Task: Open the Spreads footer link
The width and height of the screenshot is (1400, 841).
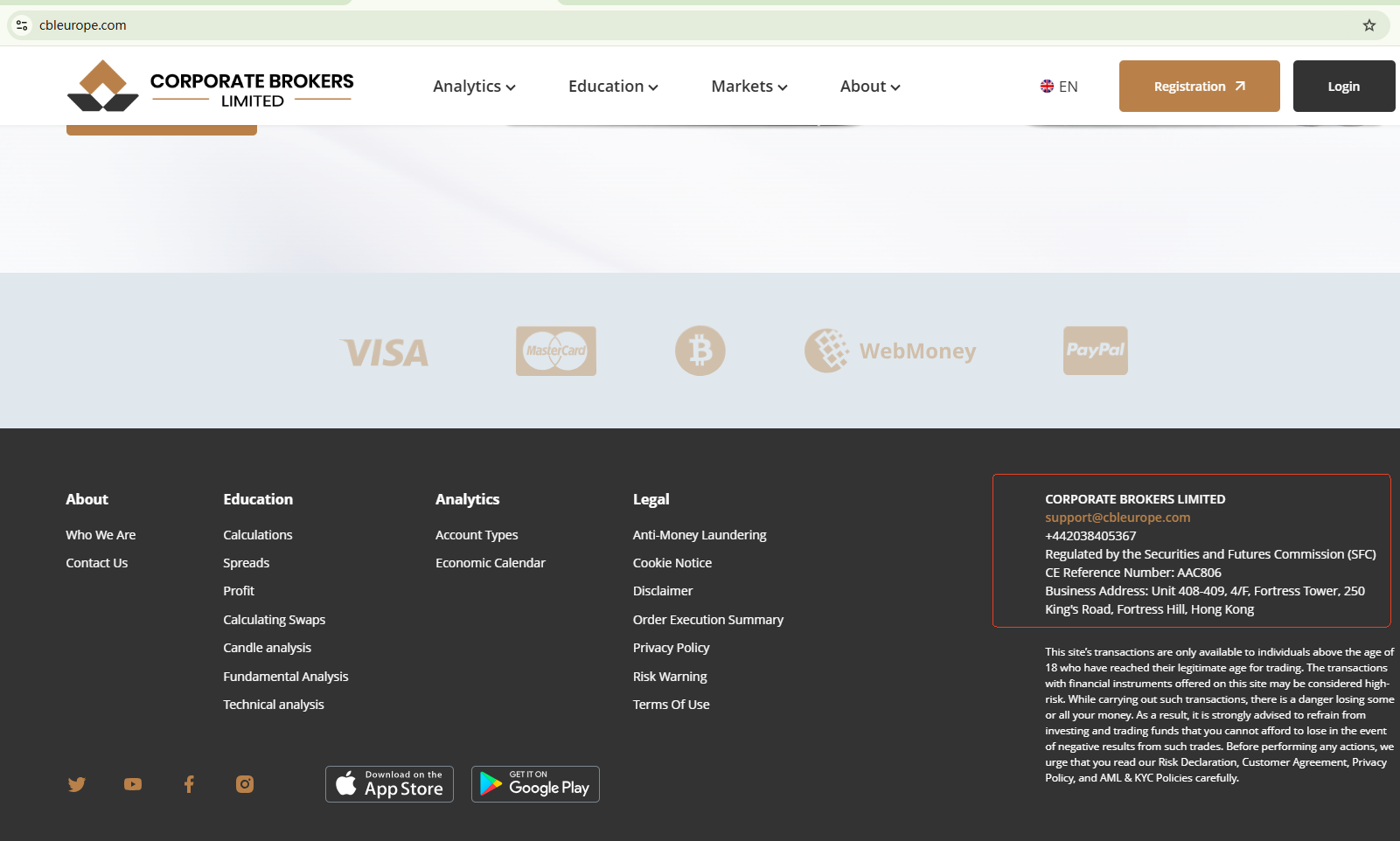Action: click(x=247, y=563)
